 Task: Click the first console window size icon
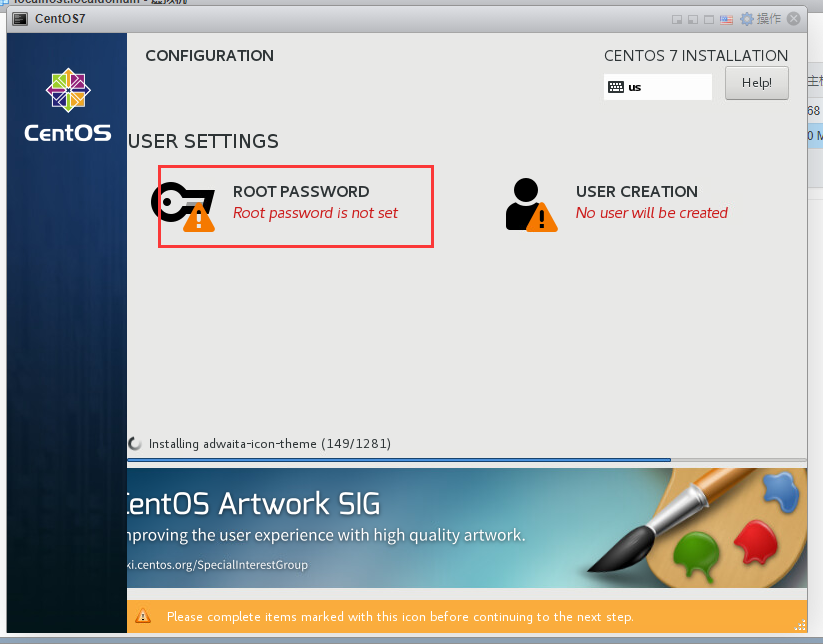pos(677,20)
